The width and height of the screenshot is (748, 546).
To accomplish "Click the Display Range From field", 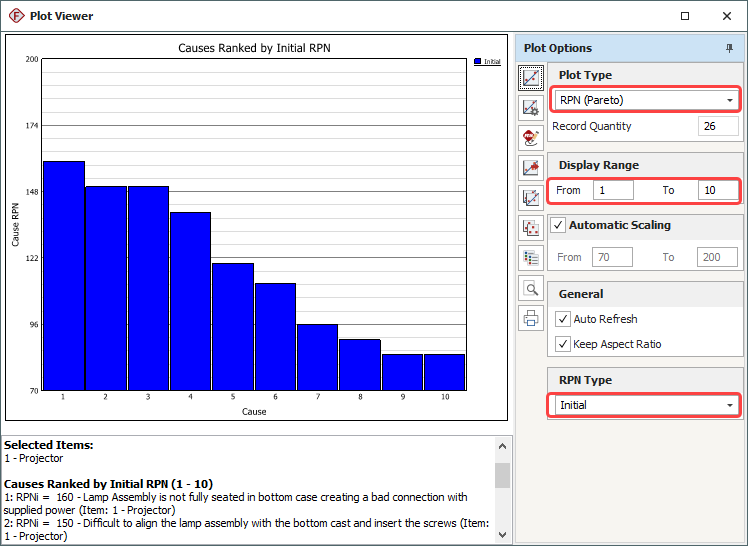I will point(612,190).
